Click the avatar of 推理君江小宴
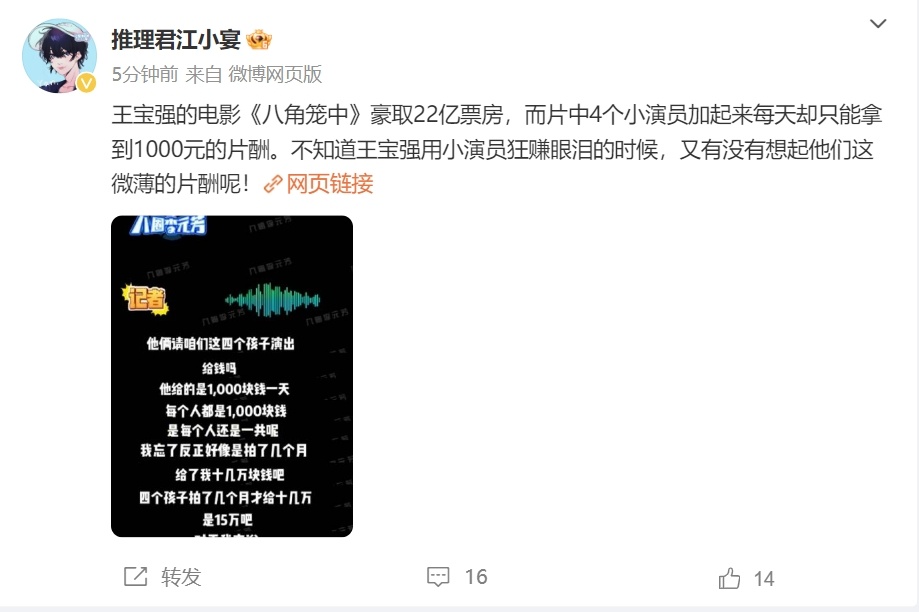The width and height of the screenshot is (919, 612). [59, 56]
